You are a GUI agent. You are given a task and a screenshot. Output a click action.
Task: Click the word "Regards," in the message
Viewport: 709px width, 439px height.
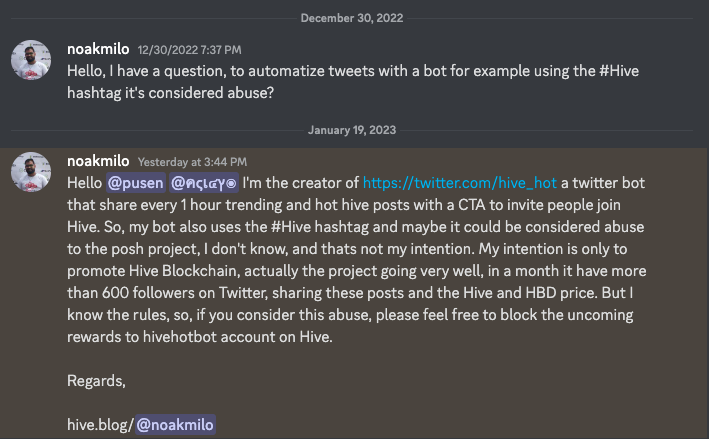point(95,380)
